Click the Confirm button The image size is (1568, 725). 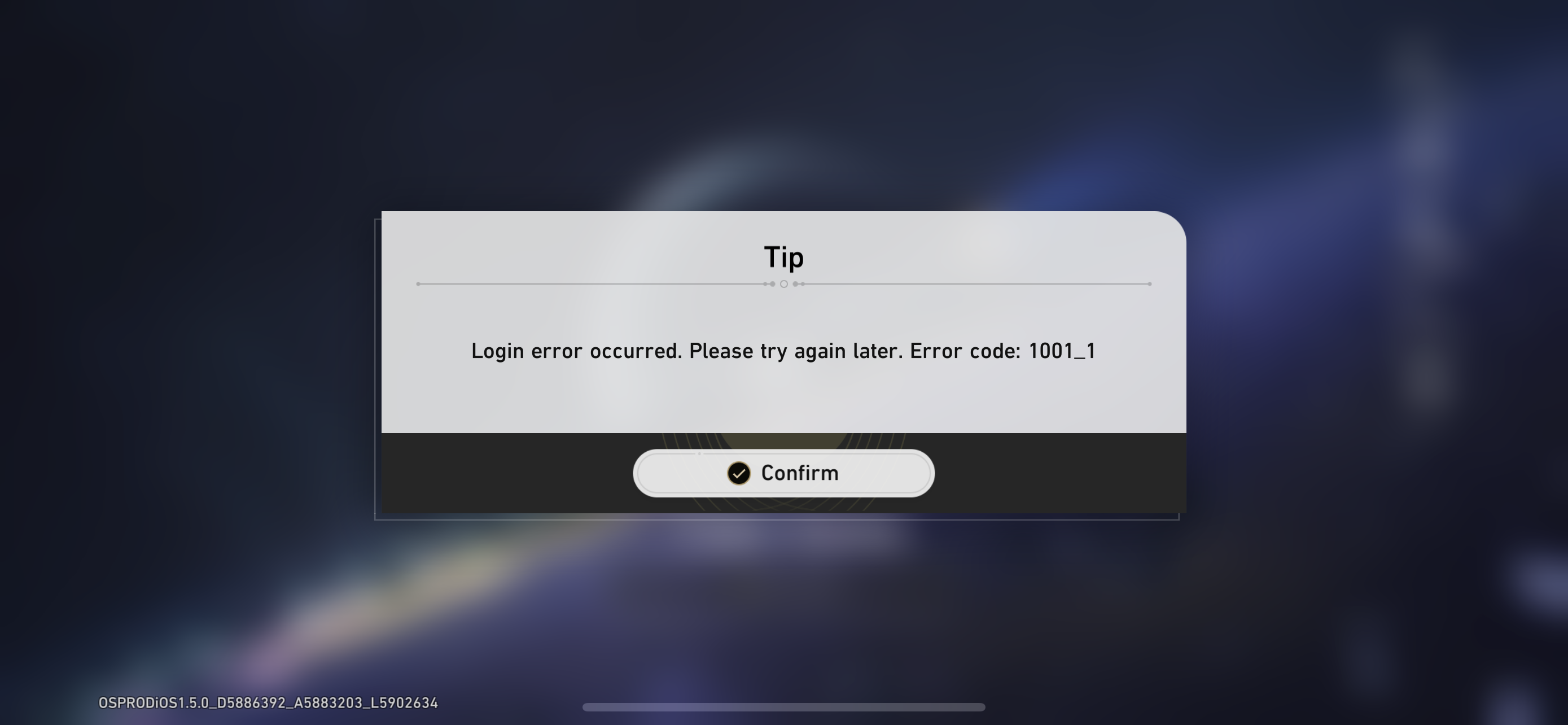pos(783,473)
